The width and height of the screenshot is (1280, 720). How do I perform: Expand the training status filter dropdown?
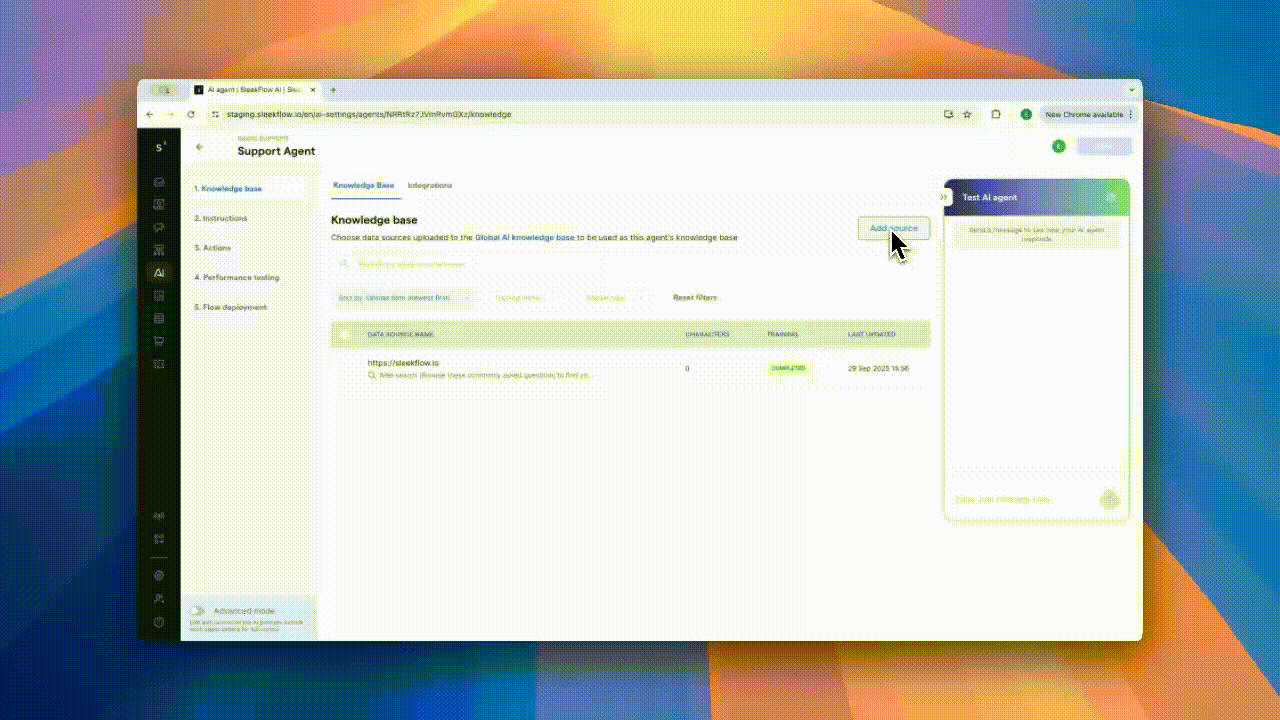(x=520, y=297)
